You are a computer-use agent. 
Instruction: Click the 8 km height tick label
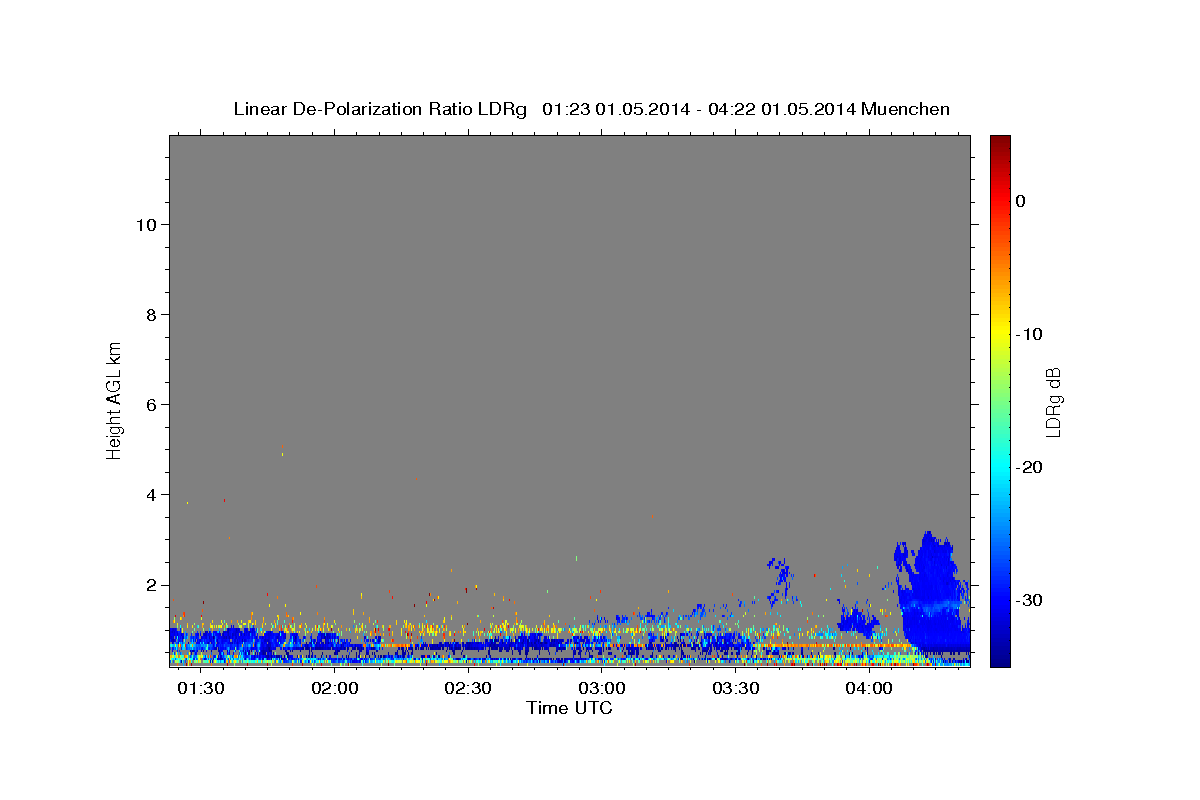150,314
